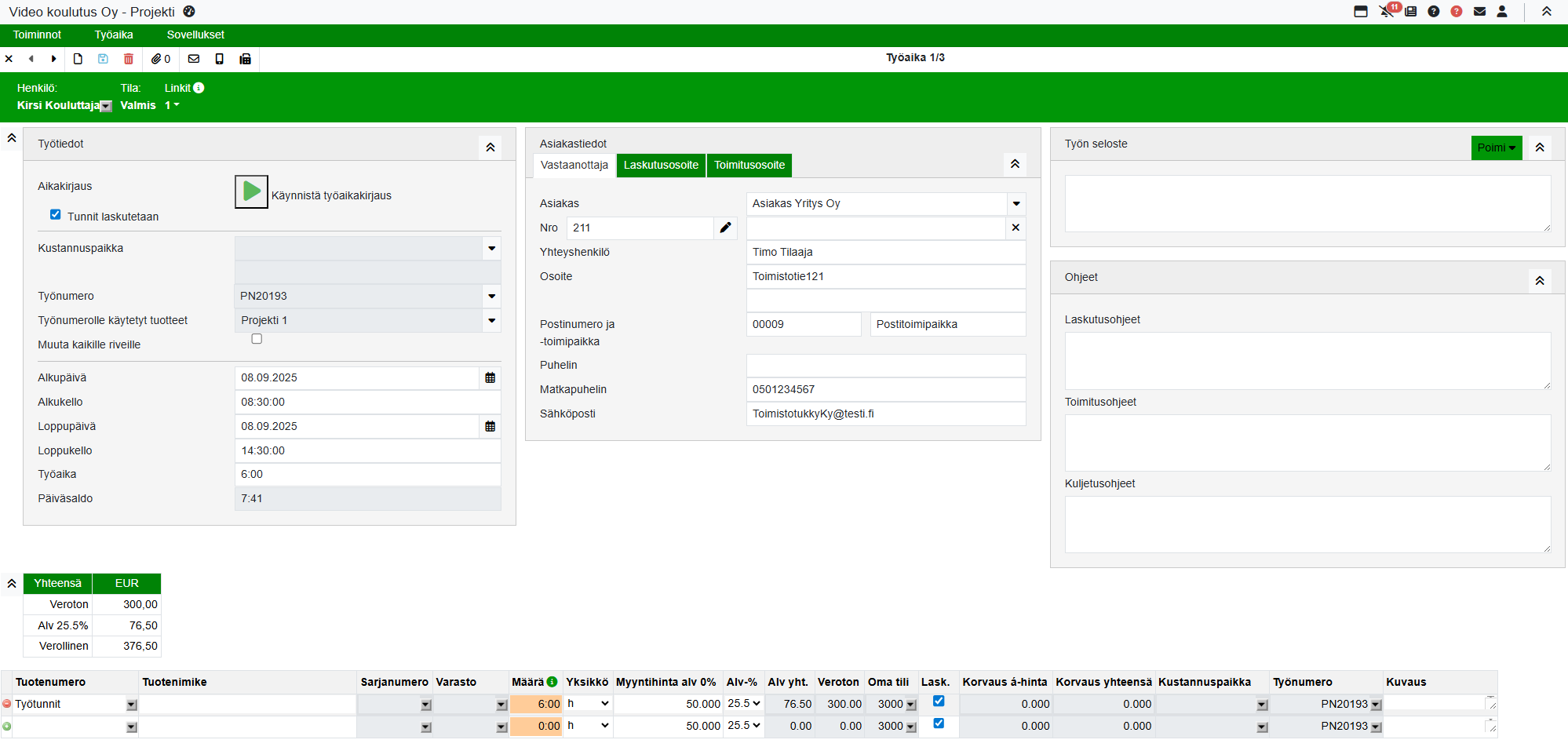Open the Sovellukset menu
The height and width of the screenshot is (747, 1568).
tap(195, 35)
